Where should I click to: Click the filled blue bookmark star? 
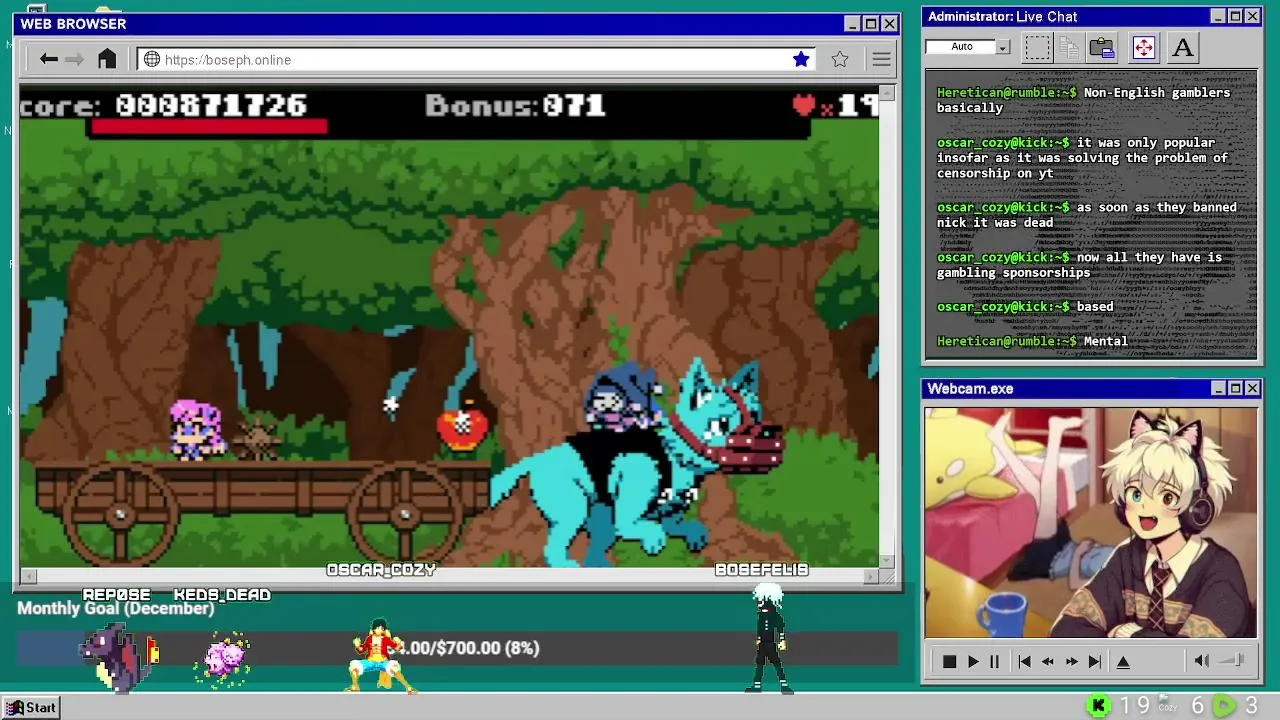point(801,59)
